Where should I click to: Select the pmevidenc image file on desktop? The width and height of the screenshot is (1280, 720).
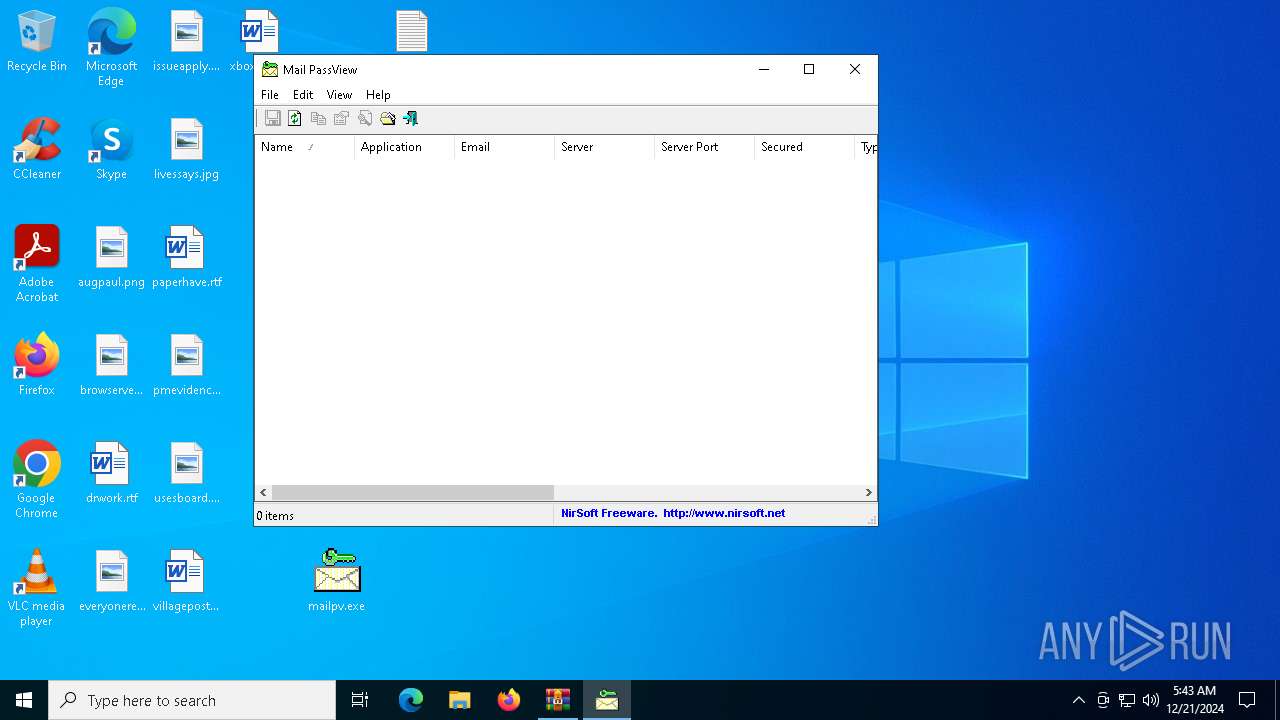pos(186,365)
